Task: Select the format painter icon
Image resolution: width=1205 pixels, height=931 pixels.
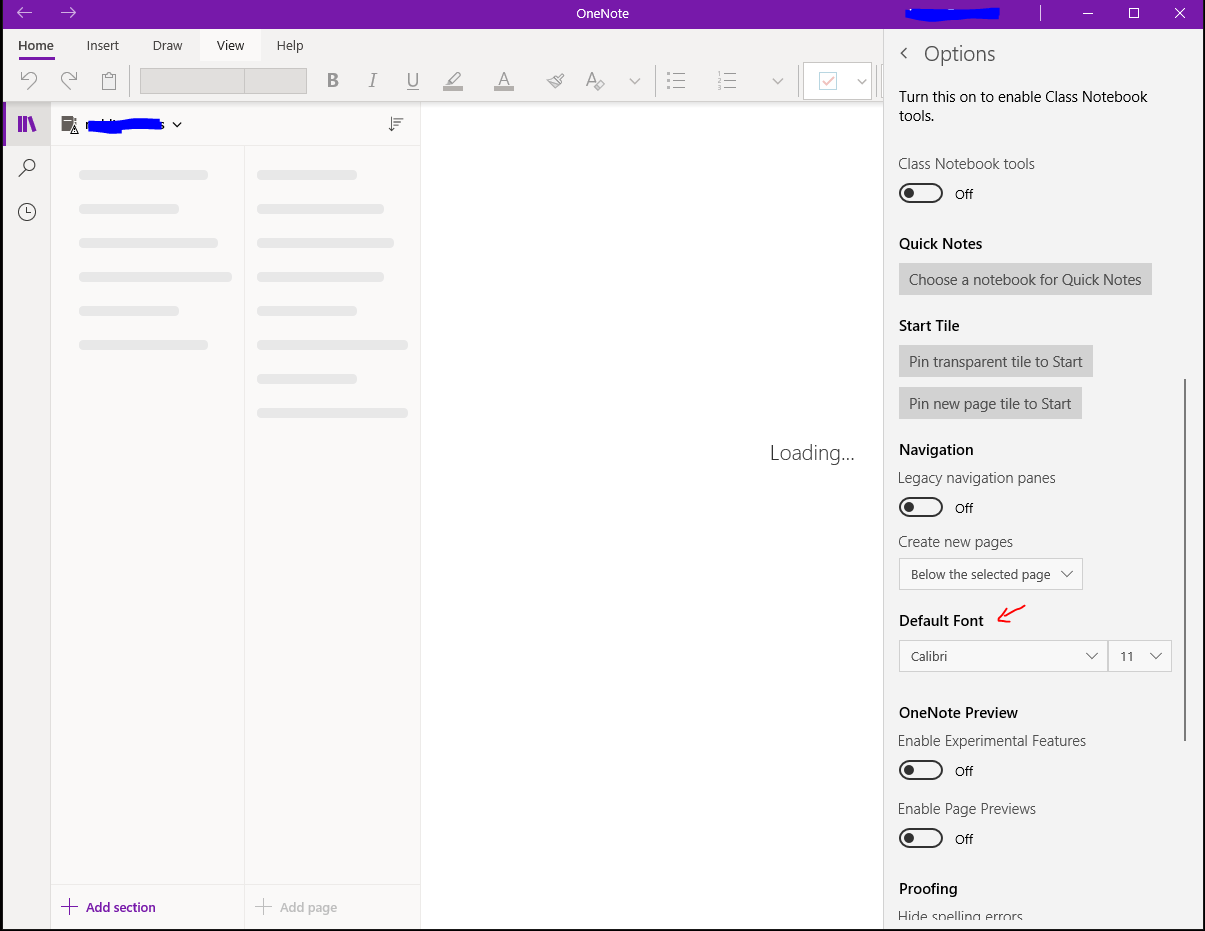Action: click(x=555, y=80)
